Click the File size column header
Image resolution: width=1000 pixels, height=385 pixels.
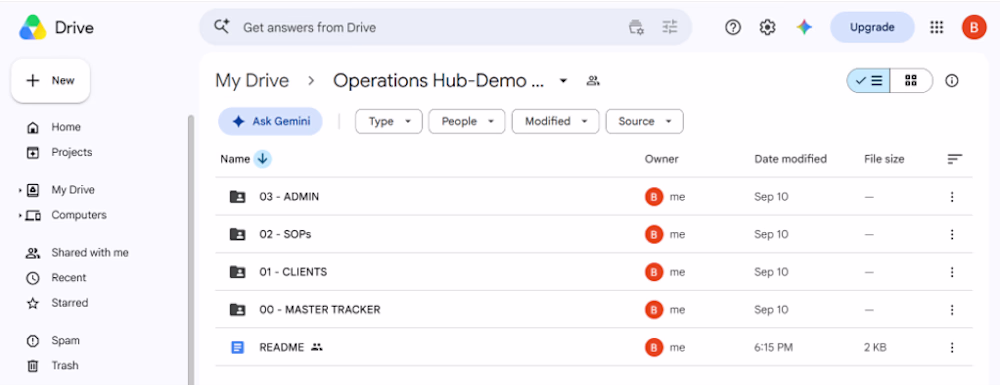(884, 159)
